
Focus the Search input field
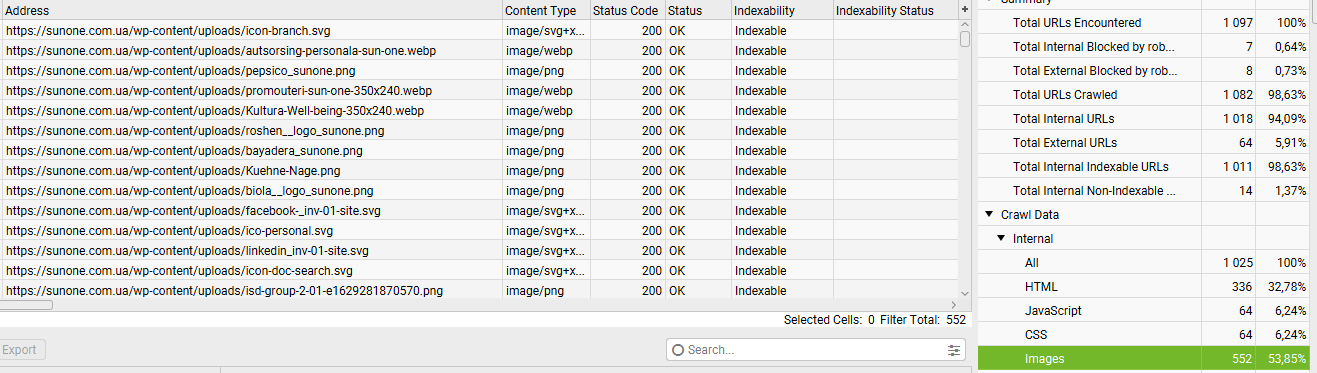click(816, 350)
